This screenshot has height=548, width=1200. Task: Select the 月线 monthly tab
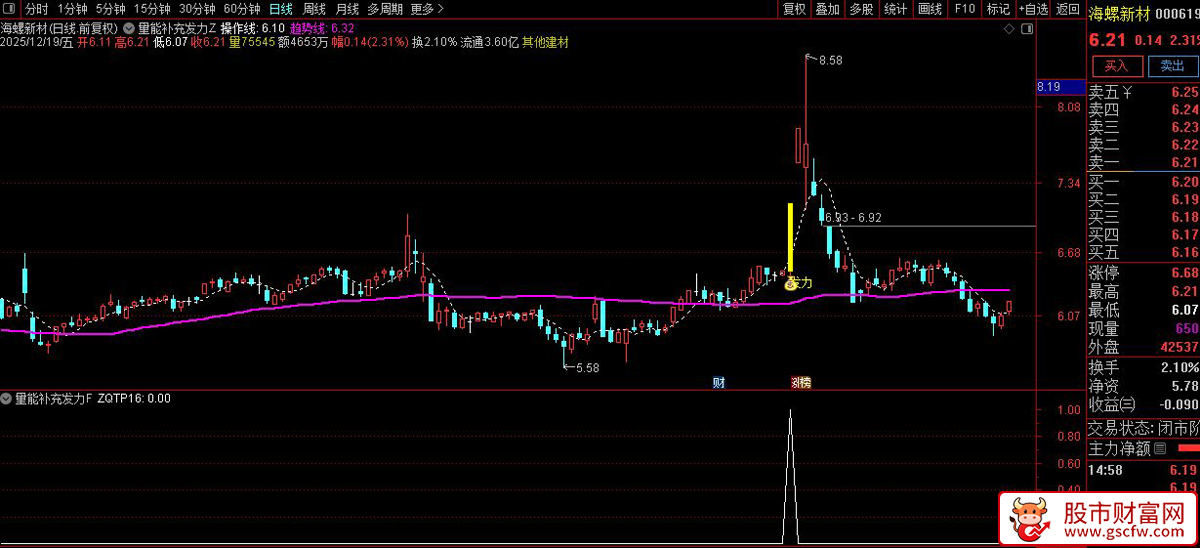pyautogui.click(x=346, y=9)
